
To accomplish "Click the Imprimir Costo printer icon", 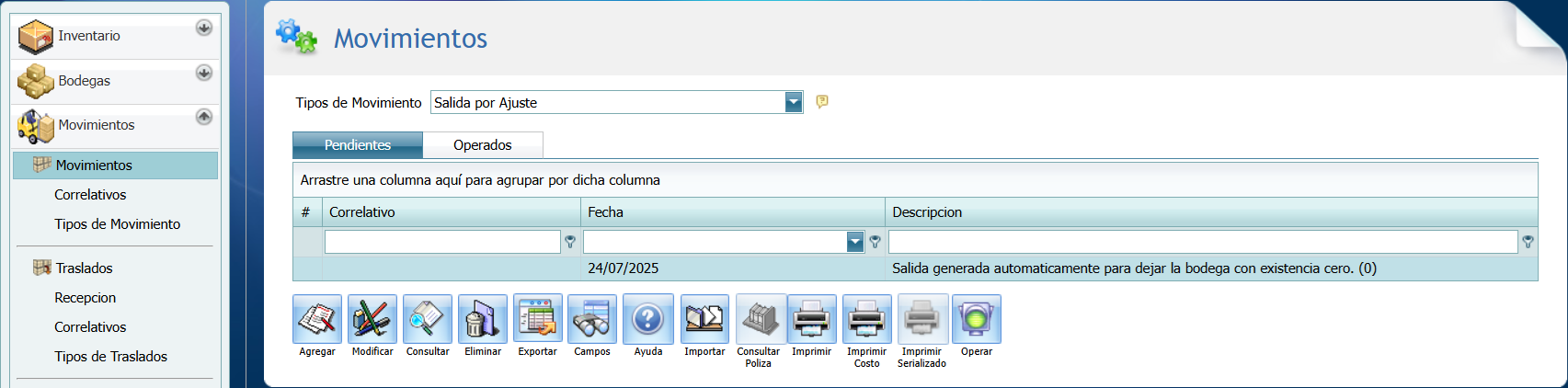I will pyautogui.click(x=867, y=319).
